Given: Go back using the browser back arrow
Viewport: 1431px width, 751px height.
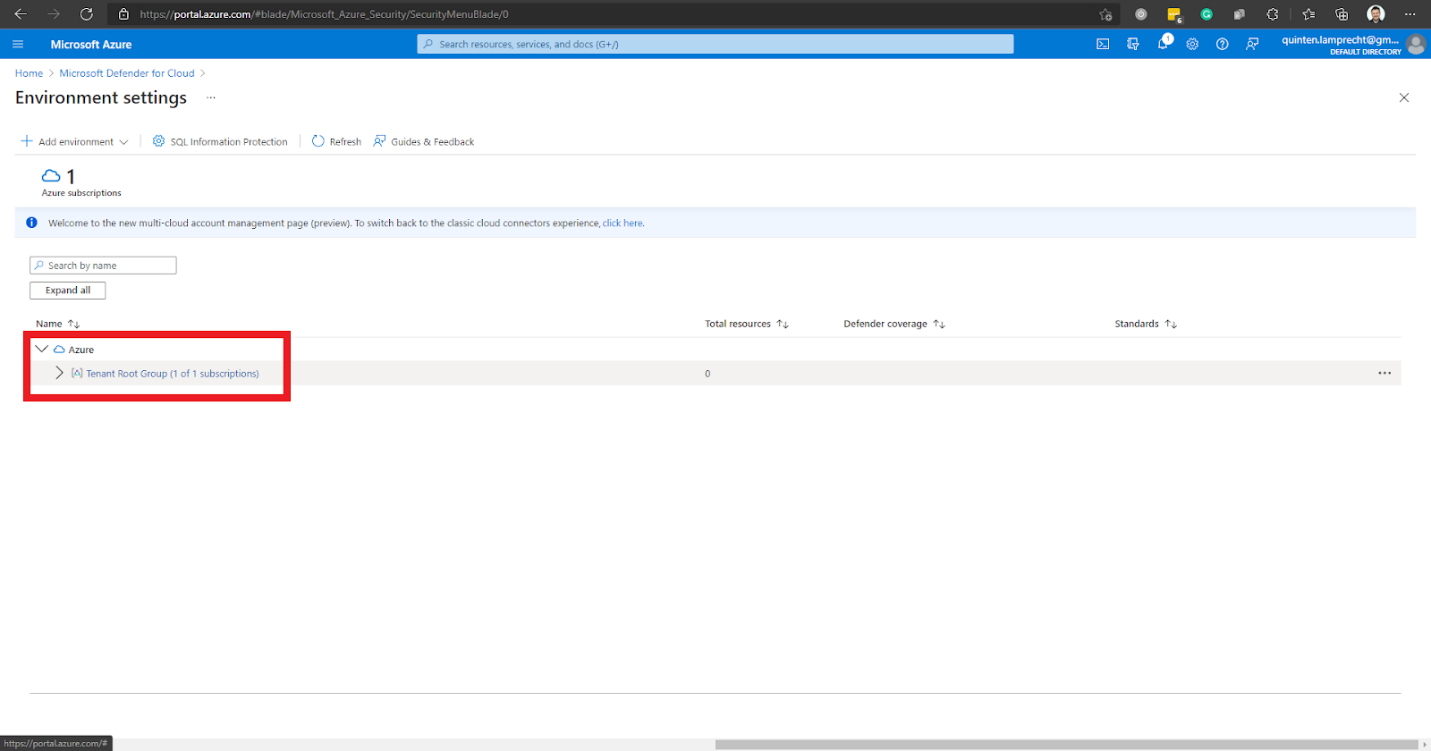Looking at the screenshot, I should point(20,14).
